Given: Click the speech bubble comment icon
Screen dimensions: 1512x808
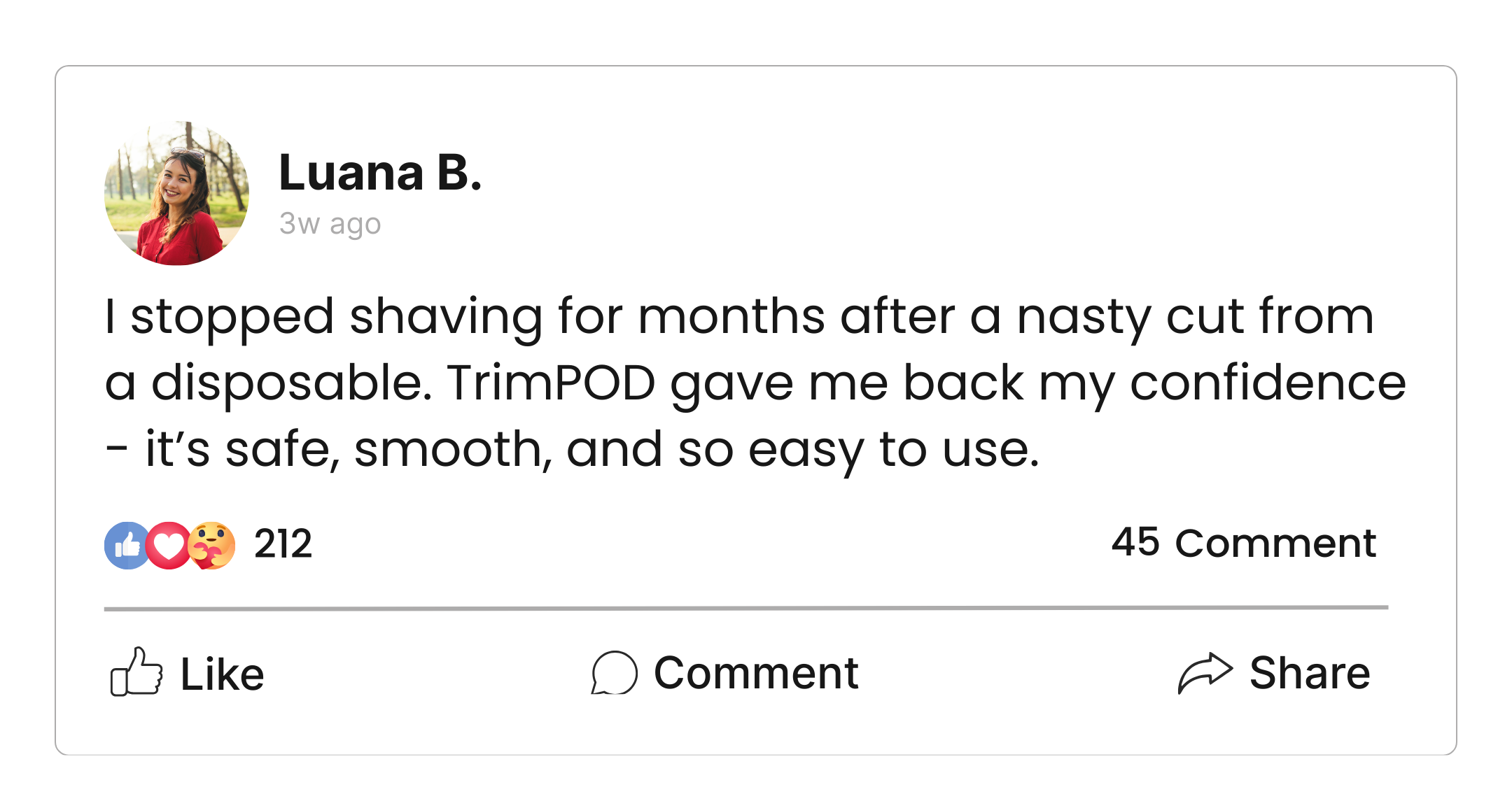Looking at the screenshot, I should point(614,673).
